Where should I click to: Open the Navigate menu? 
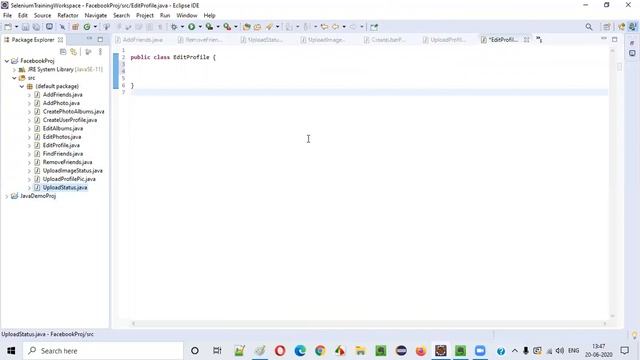(x=96, y=16)
